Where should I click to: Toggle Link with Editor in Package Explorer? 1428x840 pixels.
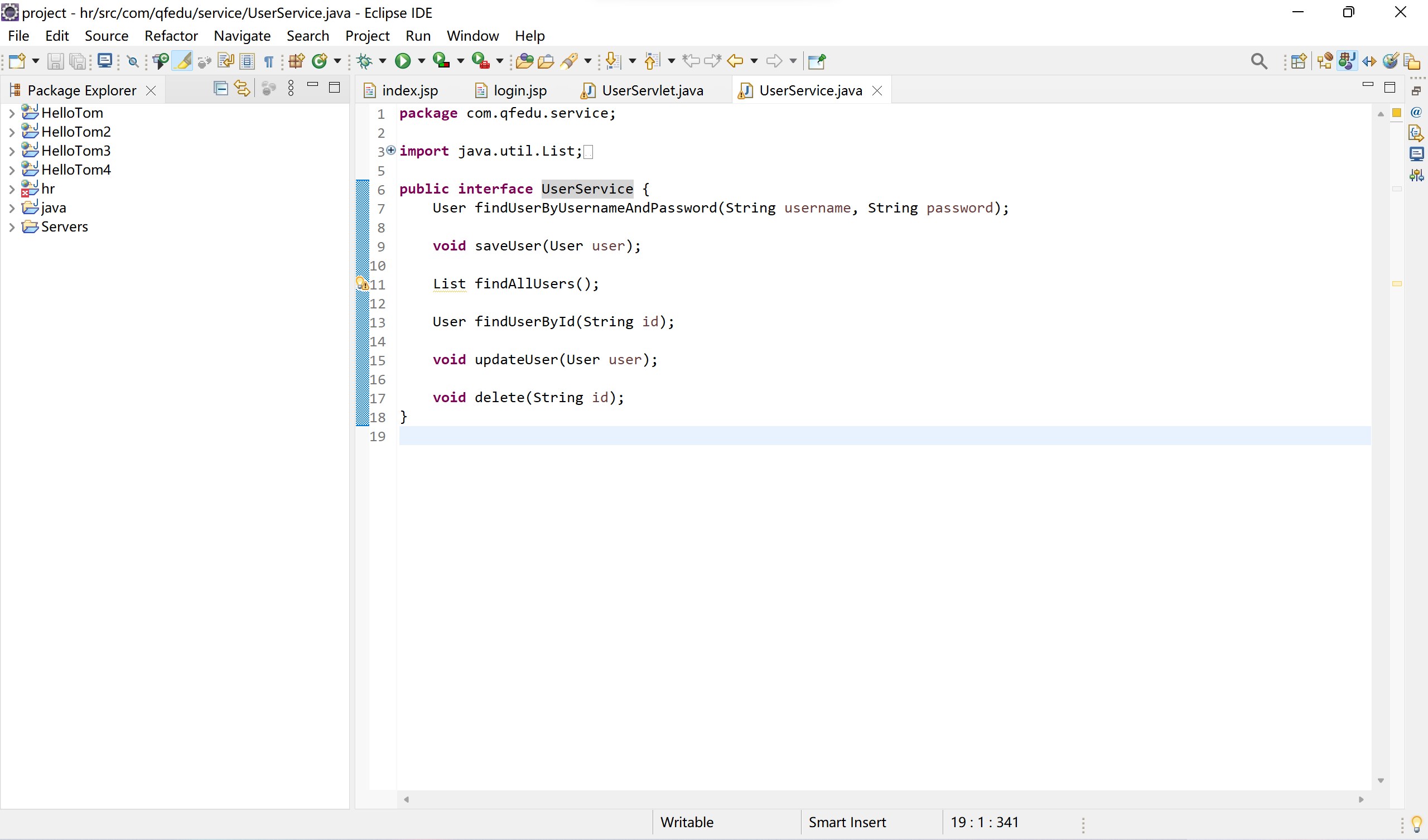[243, 89]
